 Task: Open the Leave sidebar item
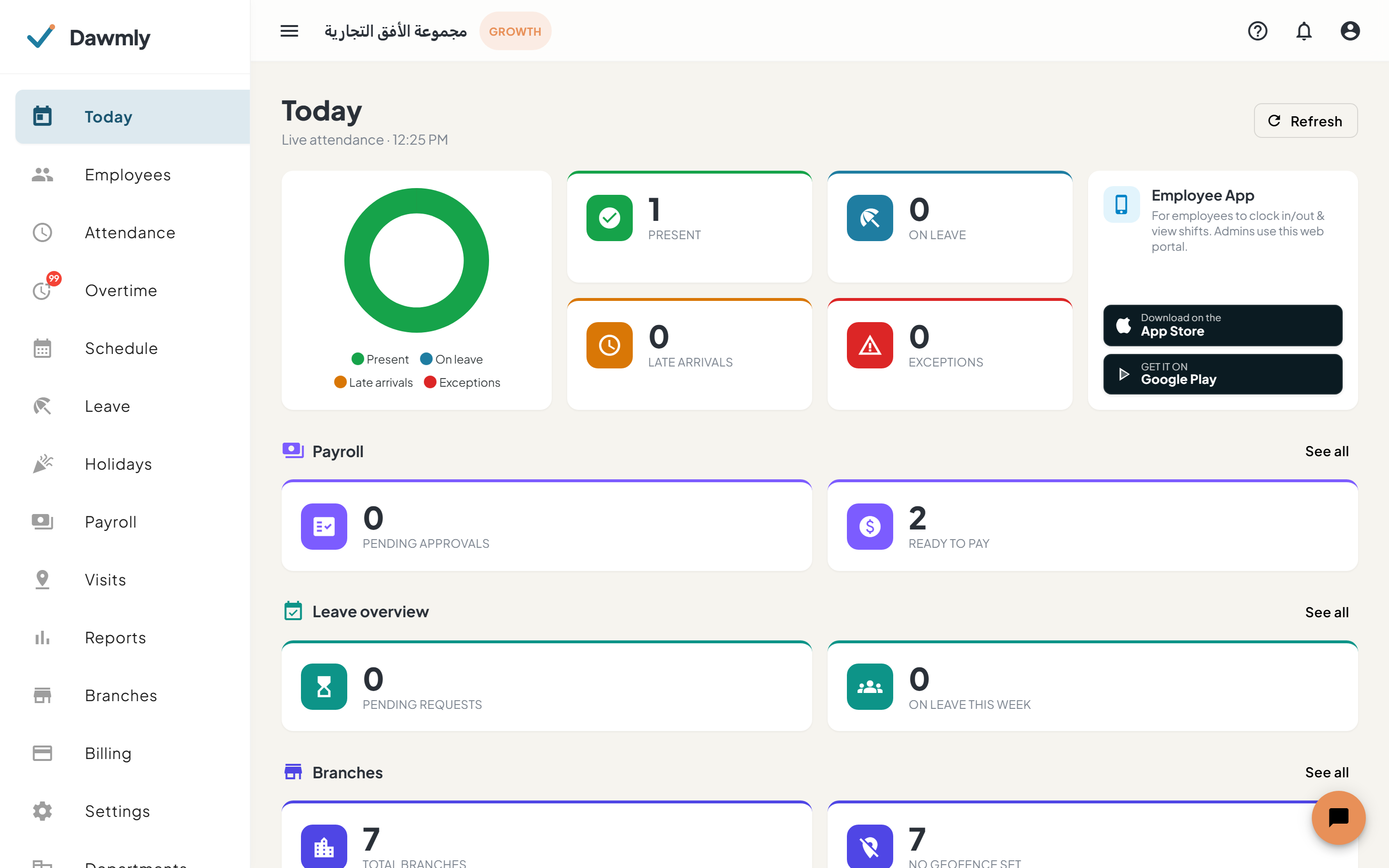133,407
